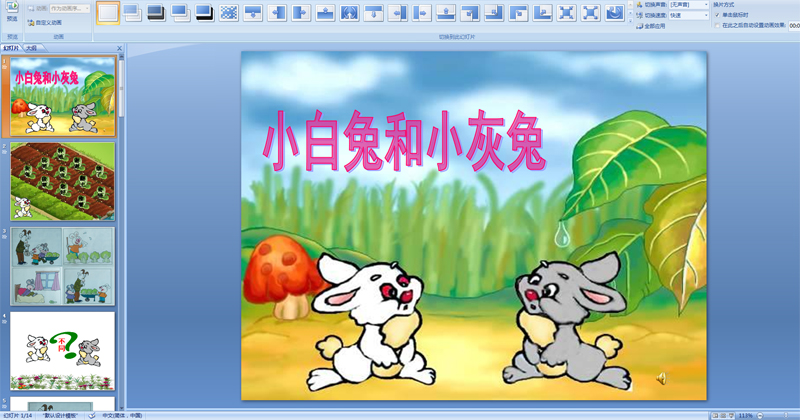Close the slide thumbnail pane
Image resolution: width=800 pixels, height=420 pixels.
point(119,48)
